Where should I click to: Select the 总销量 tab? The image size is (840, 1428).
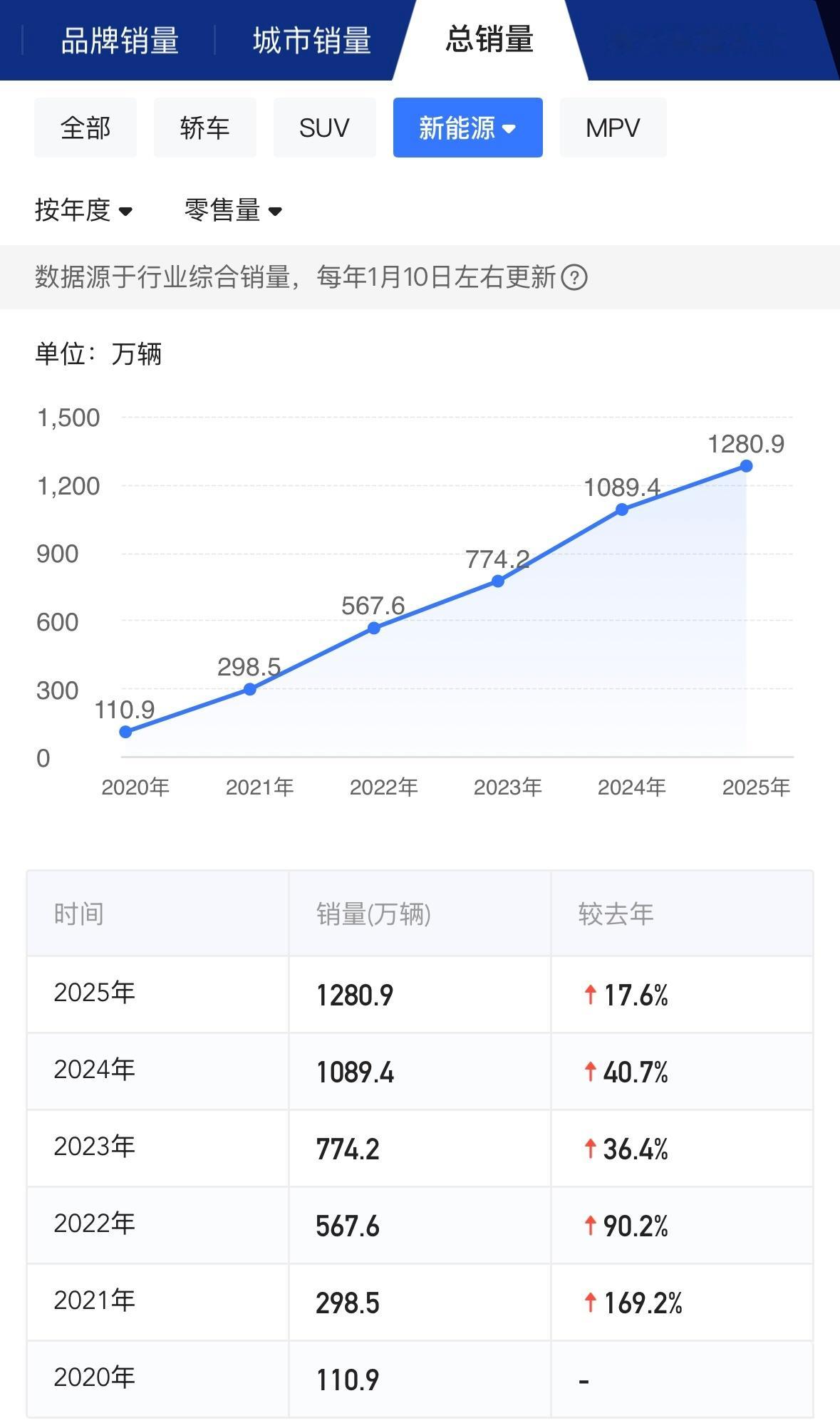point(489,39)
